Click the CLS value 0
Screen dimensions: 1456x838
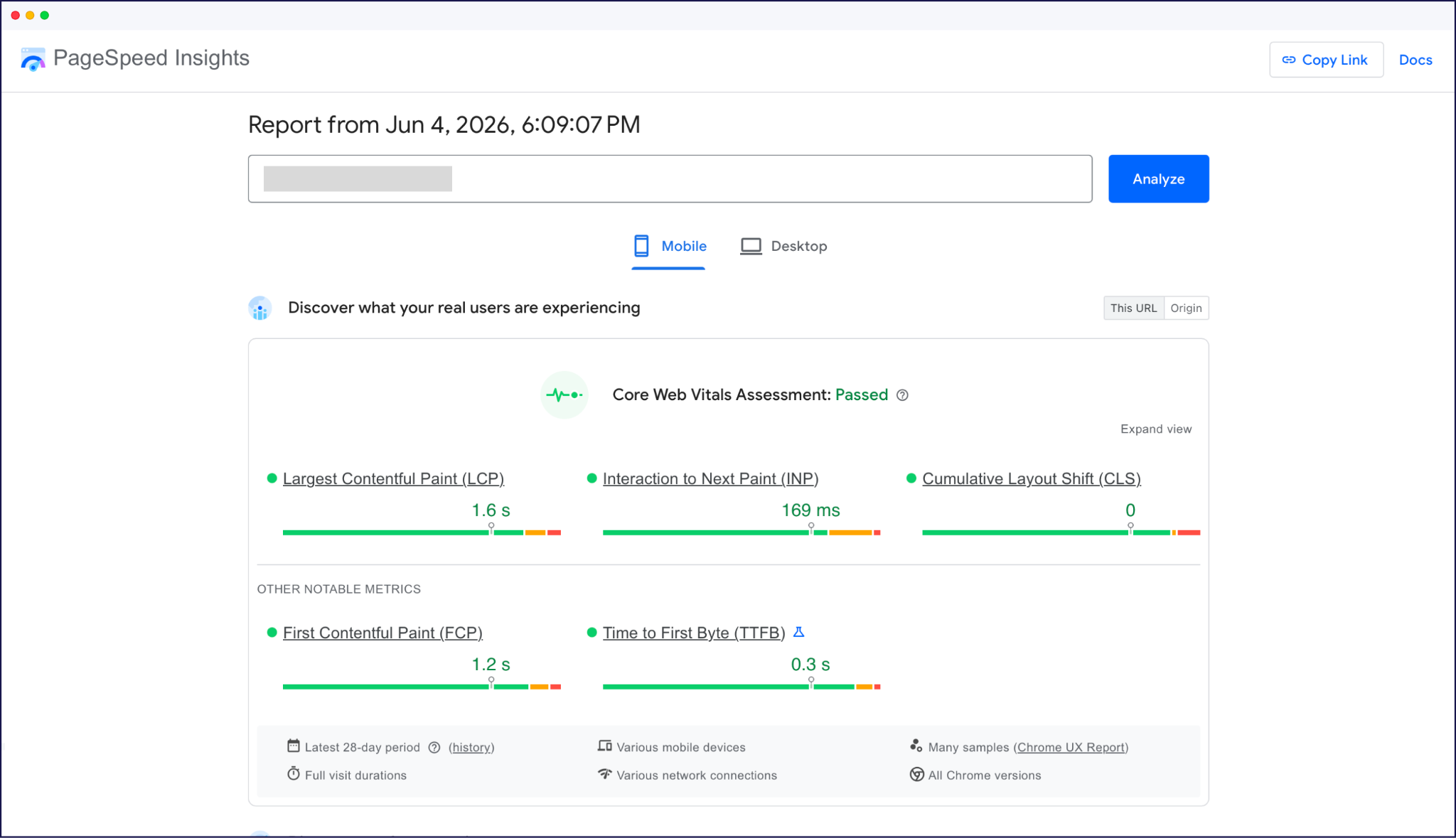pyautogui.click(x=1130, y=510)
